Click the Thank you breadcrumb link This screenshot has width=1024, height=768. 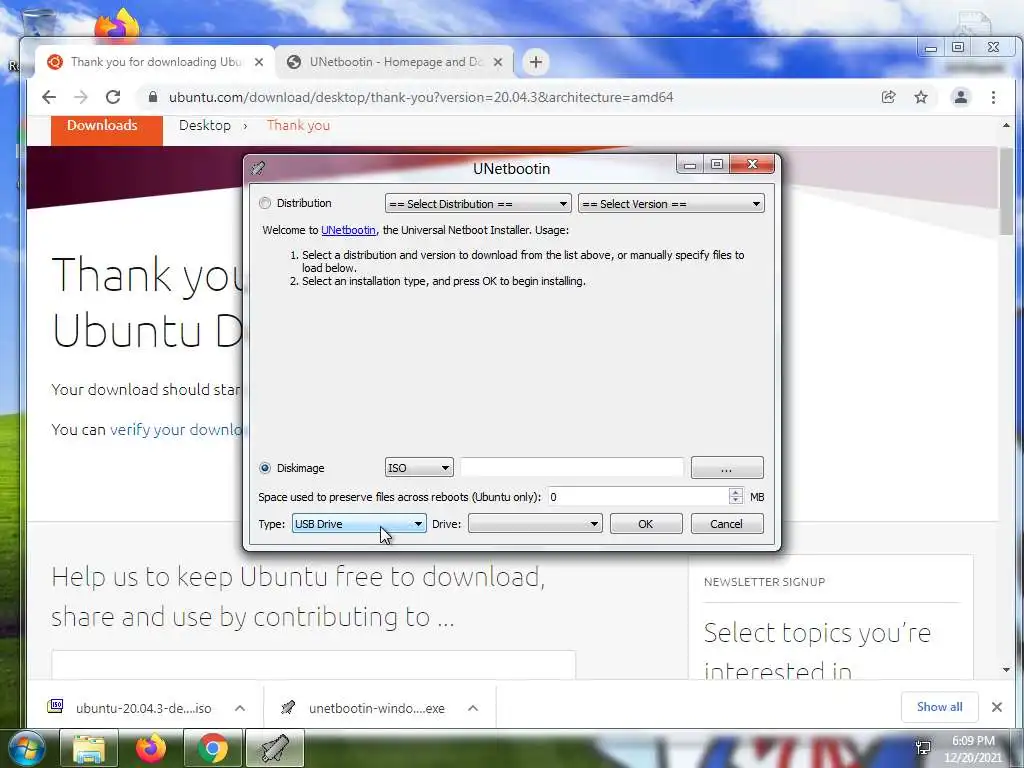point(298,125)
